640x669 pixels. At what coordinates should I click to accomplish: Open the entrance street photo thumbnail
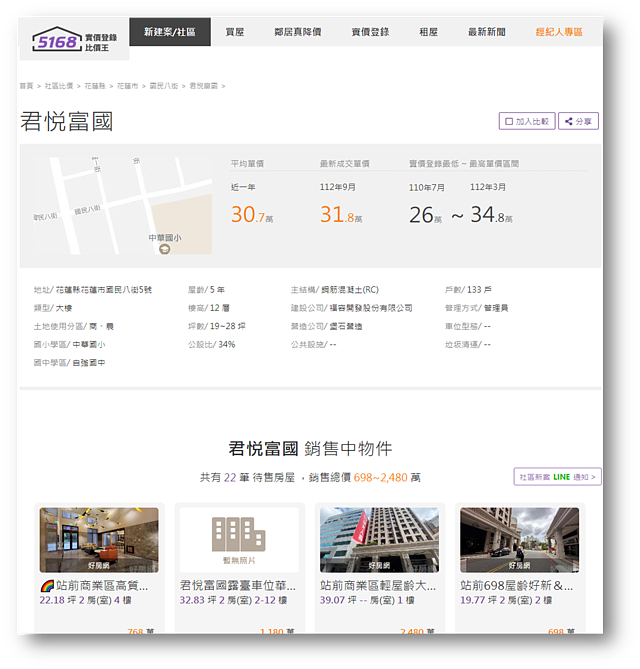click(x=519, y=540)
